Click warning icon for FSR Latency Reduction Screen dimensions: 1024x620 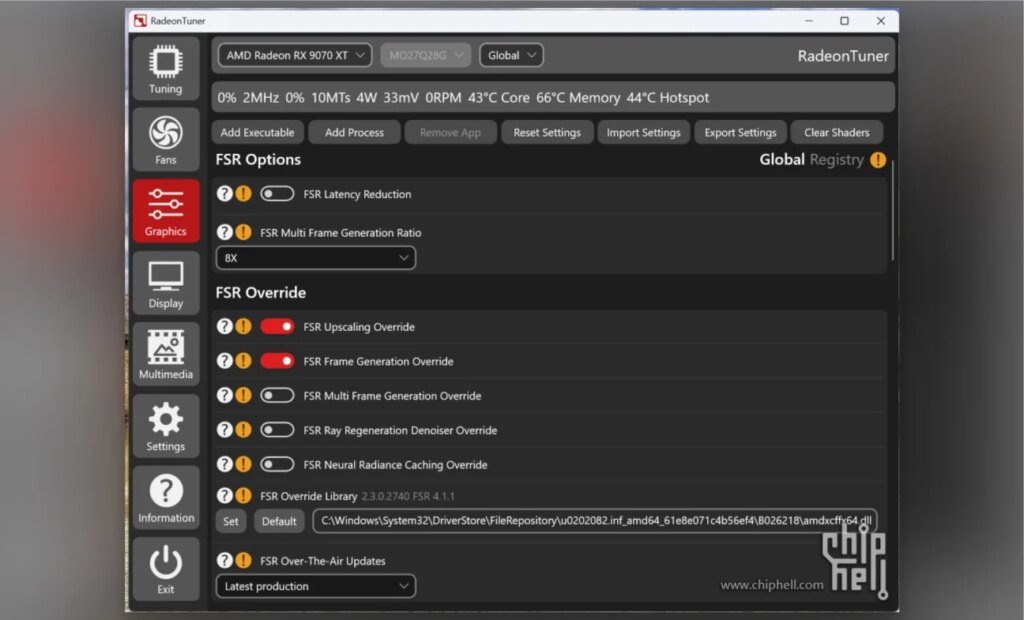(x=243, y=194)
